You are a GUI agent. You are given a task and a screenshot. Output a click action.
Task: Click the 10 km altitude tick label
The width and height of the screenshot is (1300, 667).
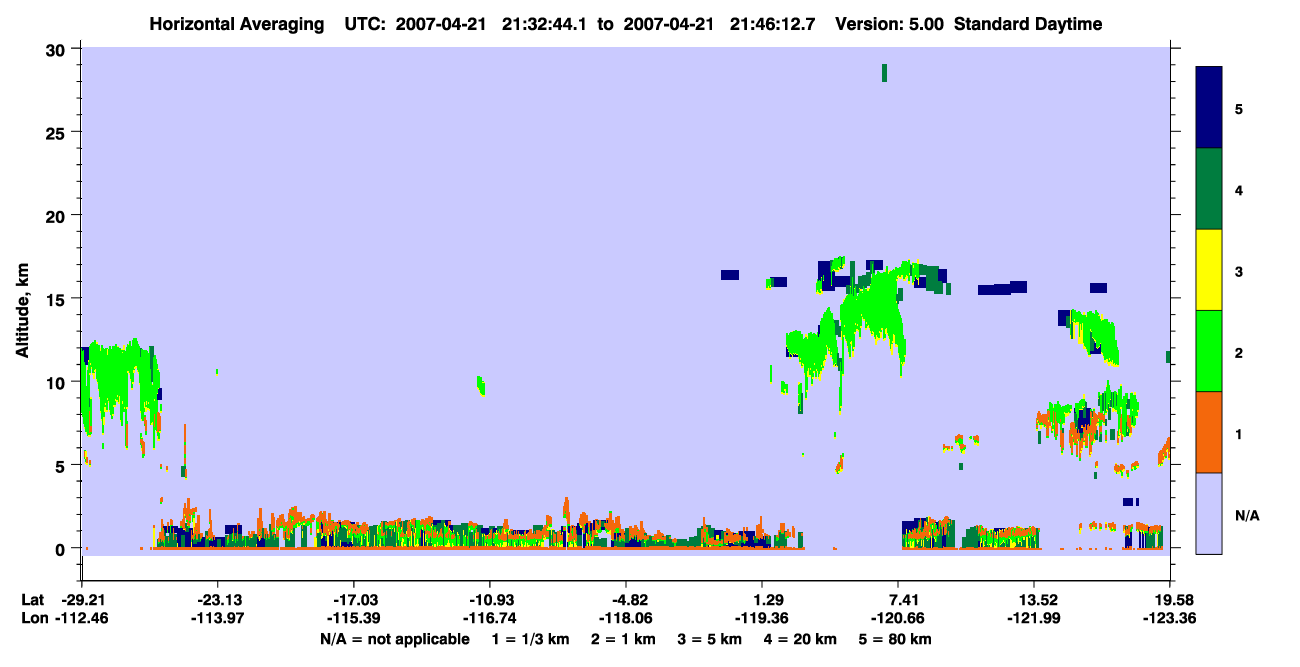pyautogui.click(x=58, y=382)
